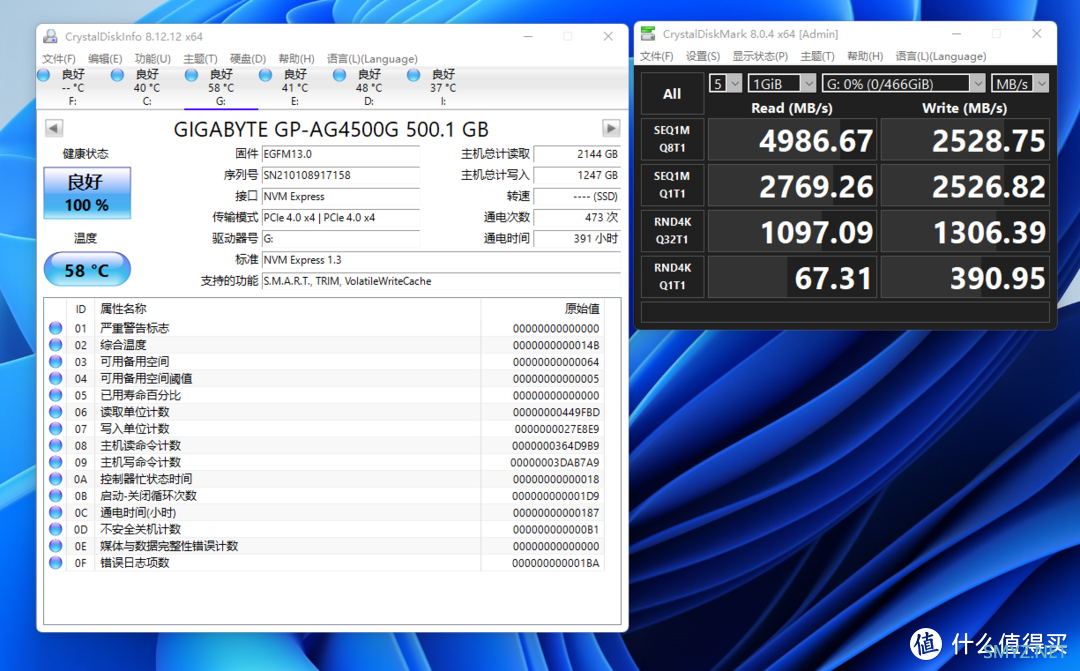Click the 属性名称 column header
This screenshot has width=1080, height=671.
pyautogui.click(x=123, y=309)
